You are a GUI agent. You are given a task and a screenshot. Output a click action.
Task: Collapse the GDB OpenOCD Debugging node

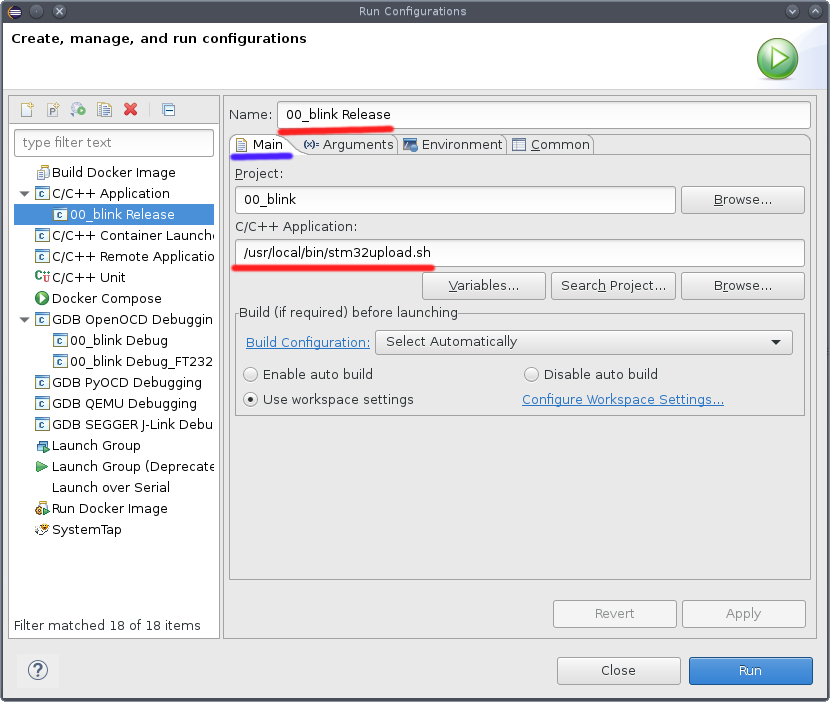pos(24,319)
